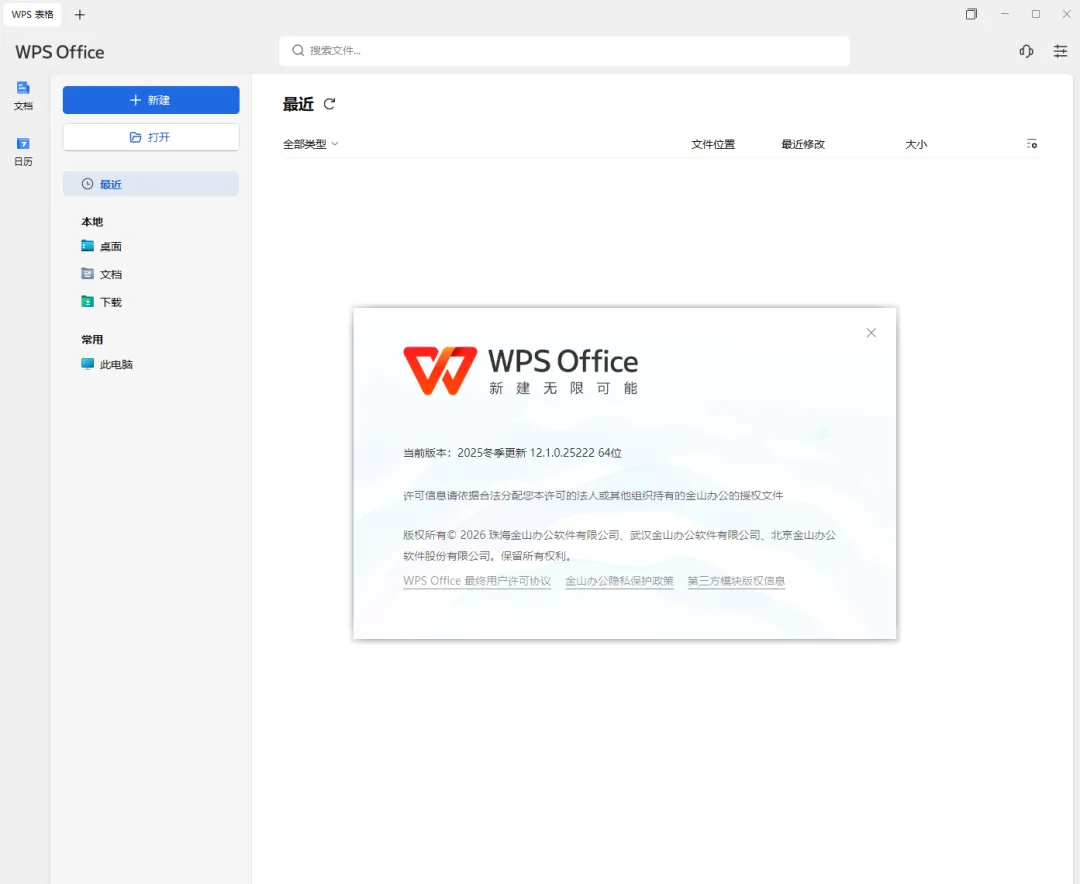Click the refresh icon next to 最近

[x=329, y=104]
